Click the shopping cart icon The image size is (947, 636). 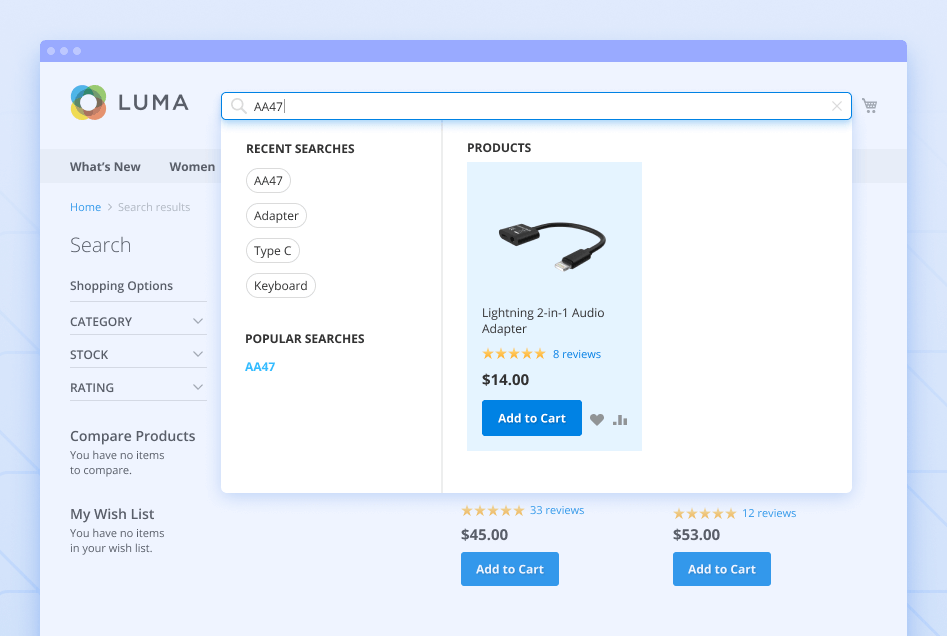[869, 106]
